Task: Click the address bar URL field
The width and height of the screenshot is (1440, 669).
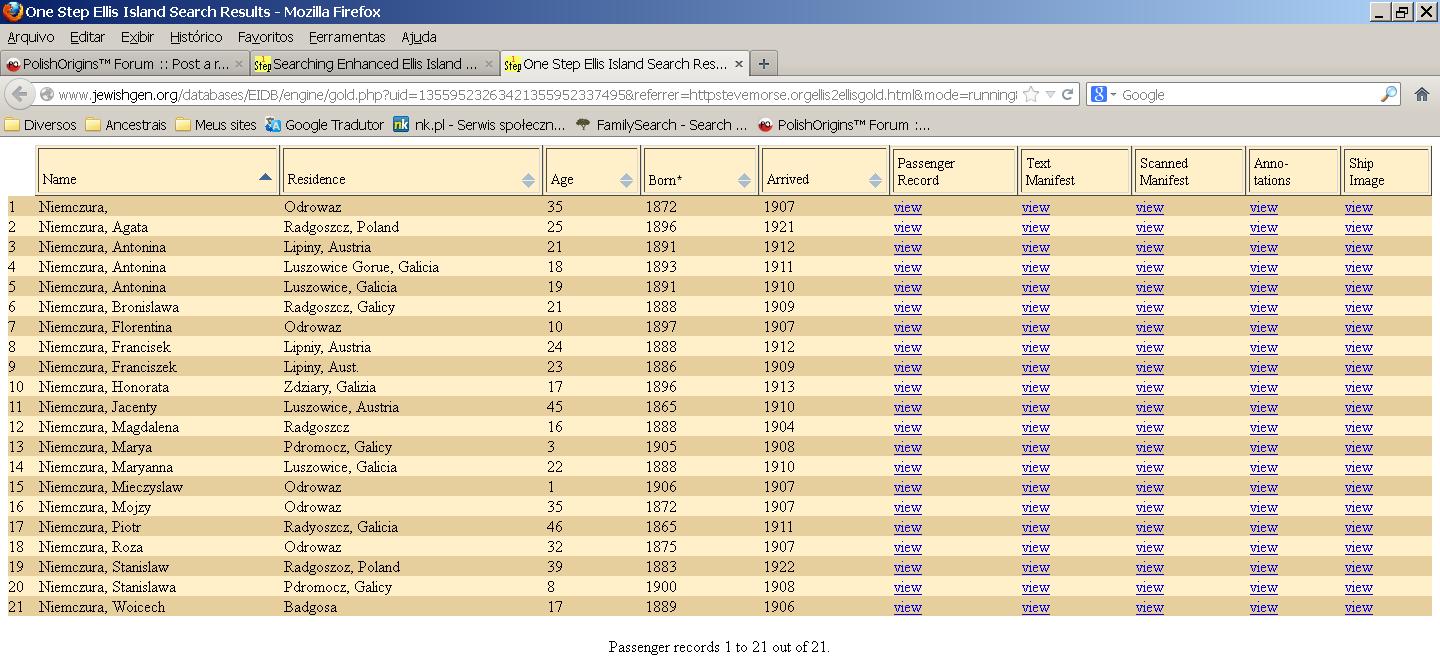Action: coord(537,95)
